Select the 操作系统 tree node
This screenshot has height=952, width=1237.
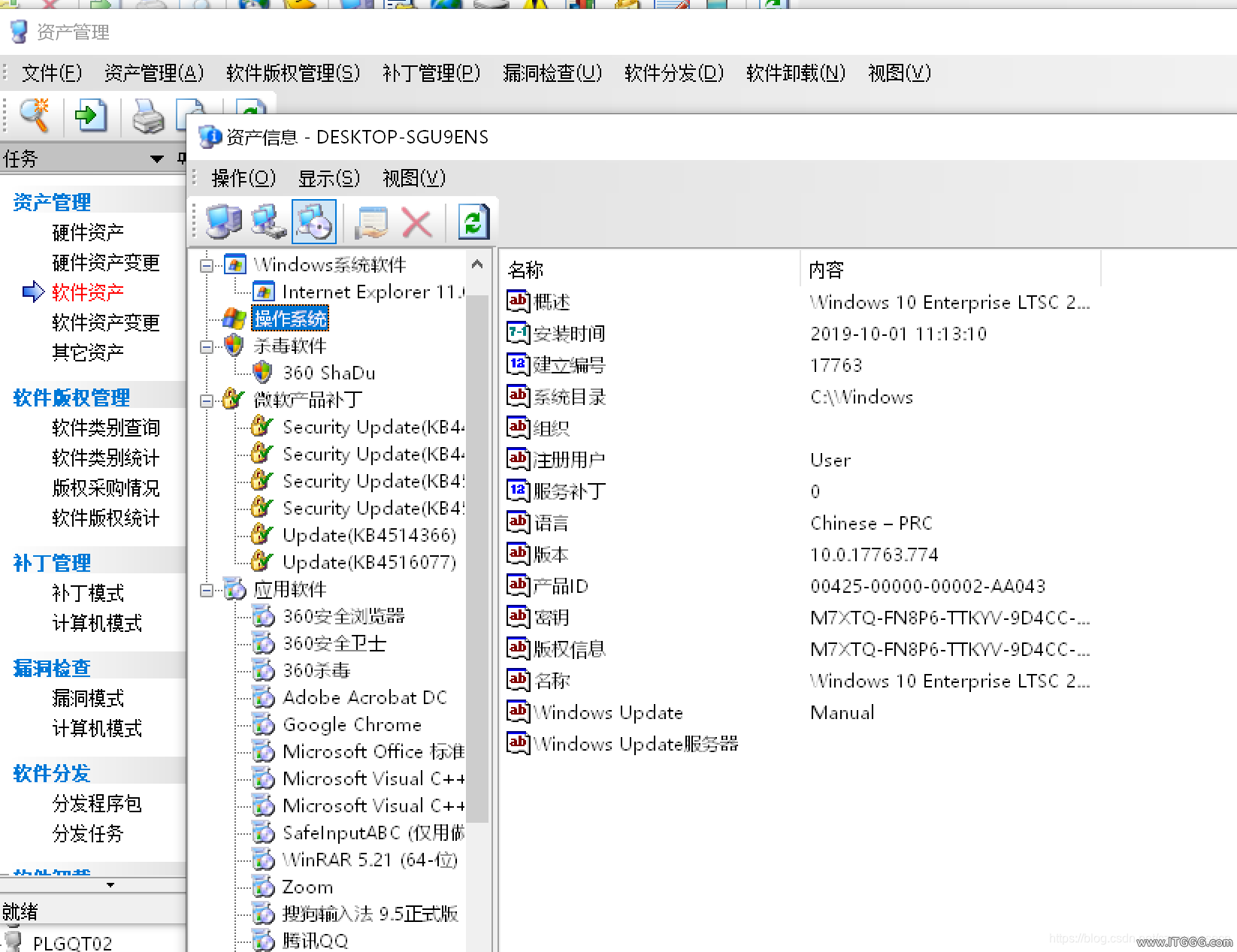coord(290,319)
